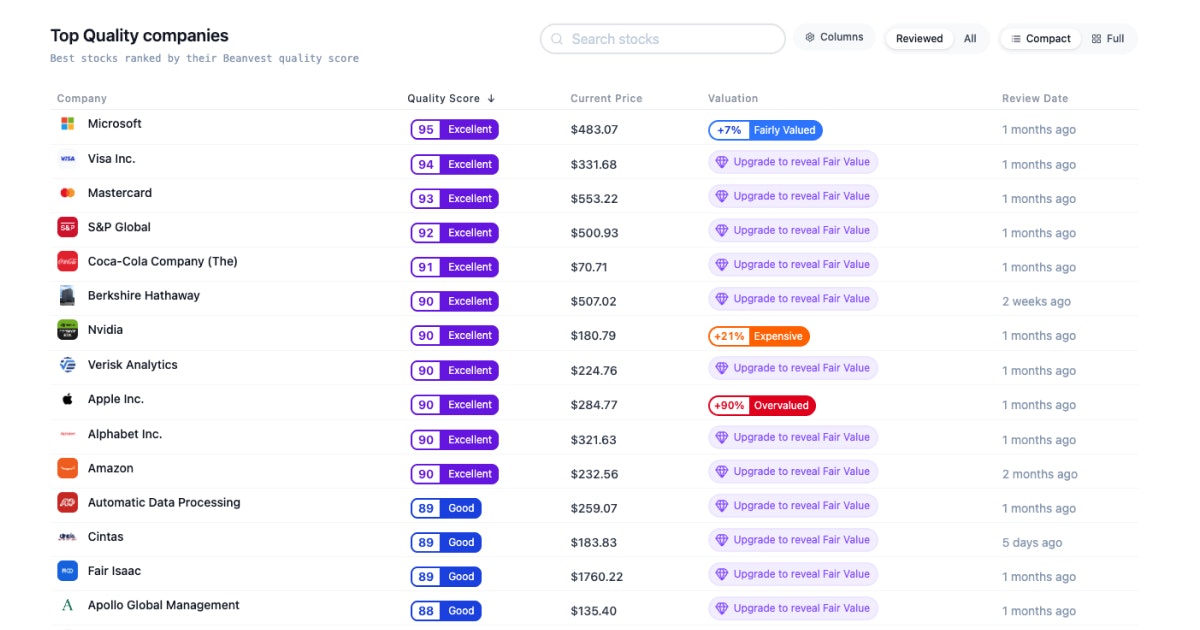Click the diamond icon in Visa's valuation
Screen dimensions: 1200x630
point(721,162)
